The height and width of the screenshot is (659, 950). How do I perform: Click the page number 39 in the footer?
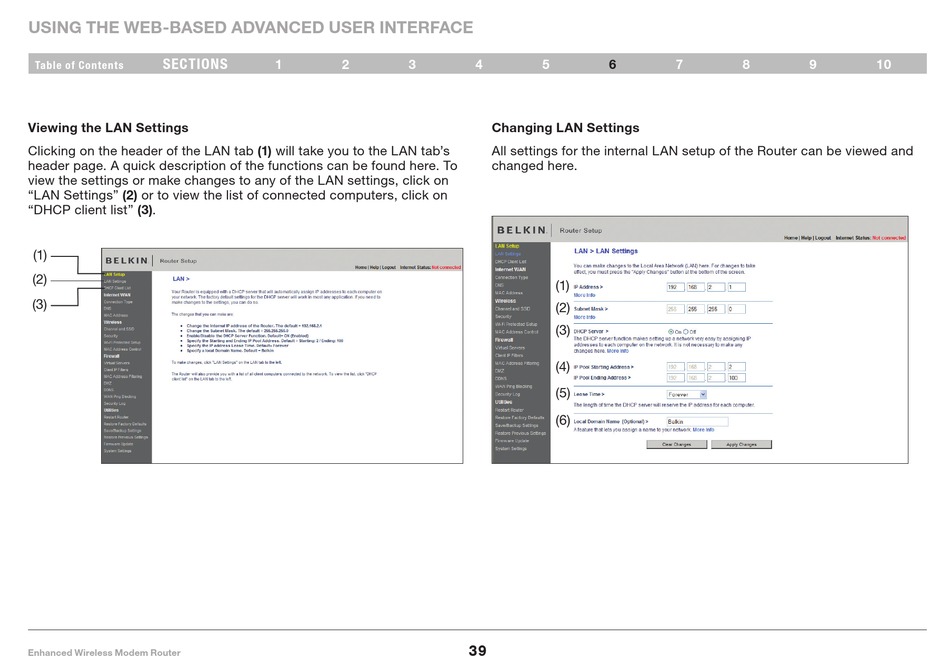click(x=477, y=651)
